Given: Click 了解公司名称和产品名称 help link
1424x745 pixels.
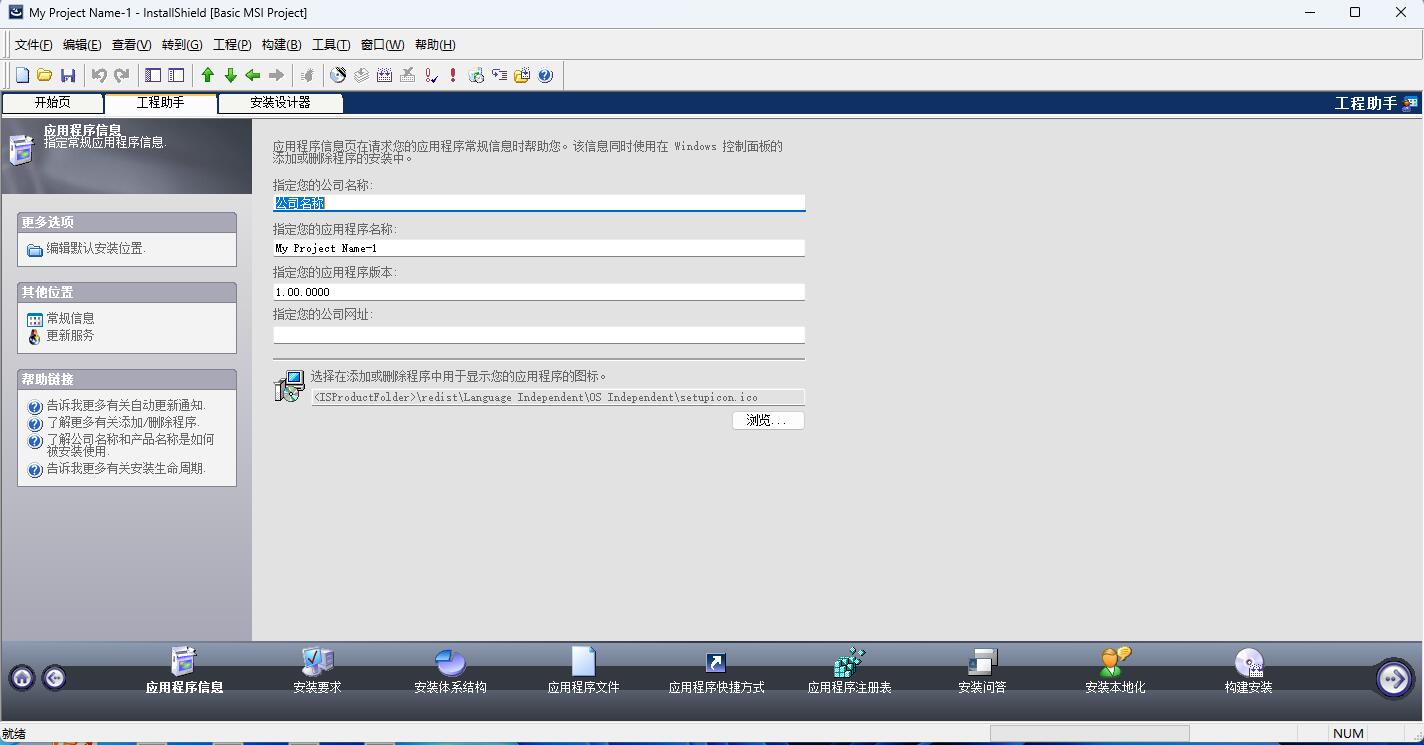Looking at the screenshot, I should click(x=130, y=445).
